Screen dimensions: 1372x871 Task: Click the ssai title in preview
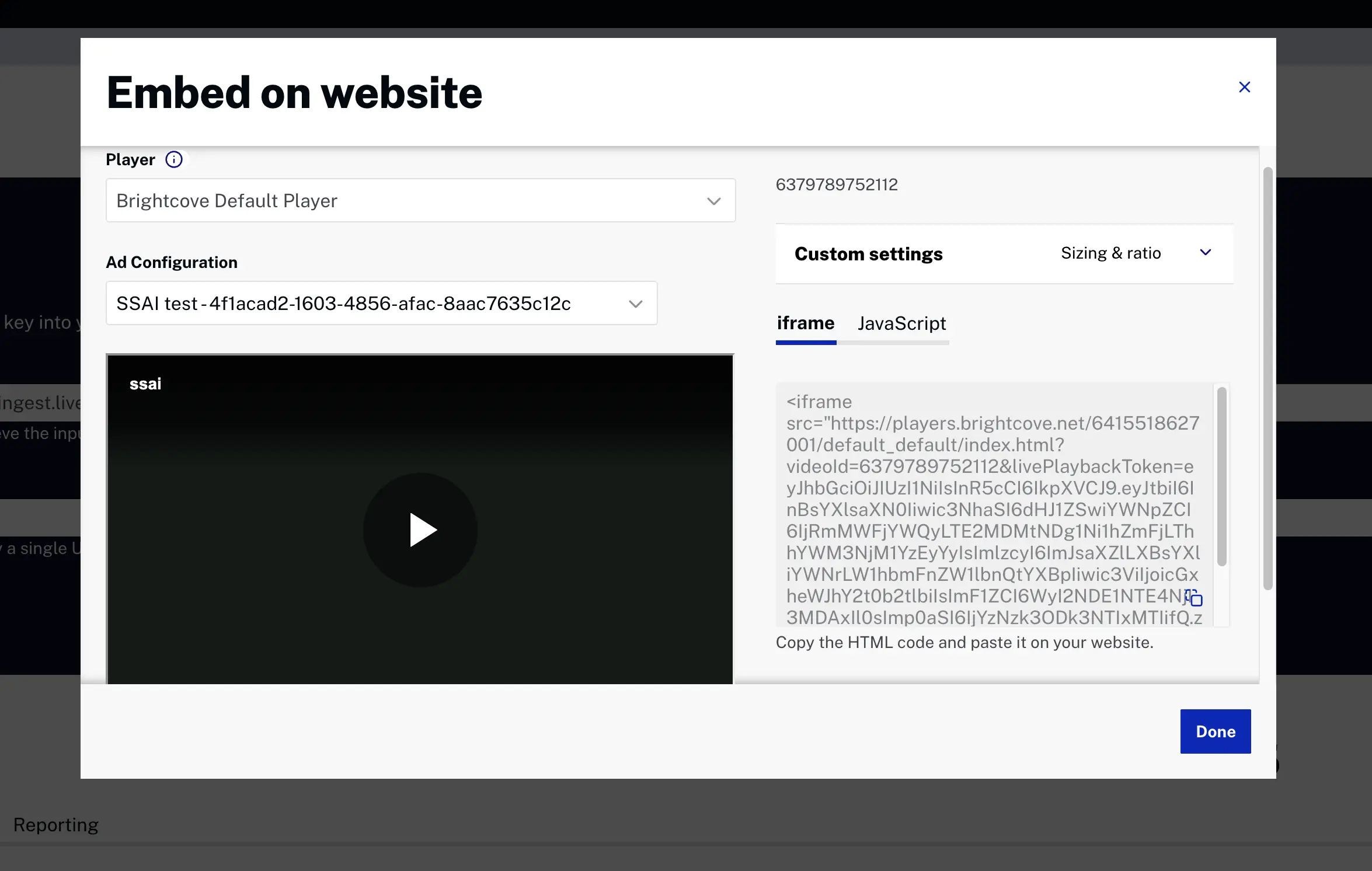[145, 384]
